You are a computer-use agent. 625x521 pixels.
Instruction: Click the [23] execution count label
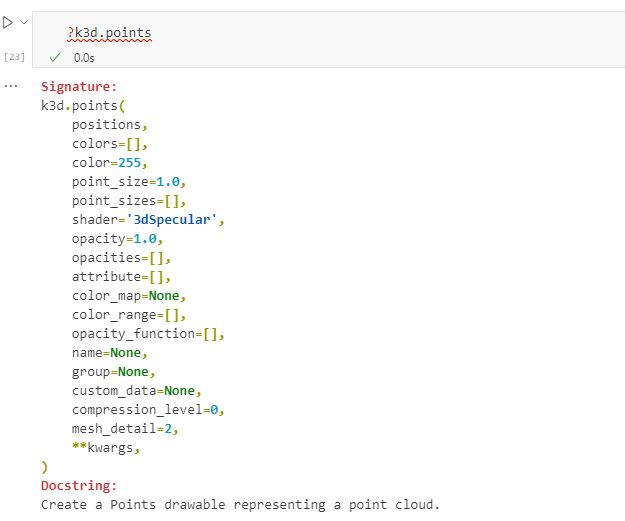coord(14,57)
